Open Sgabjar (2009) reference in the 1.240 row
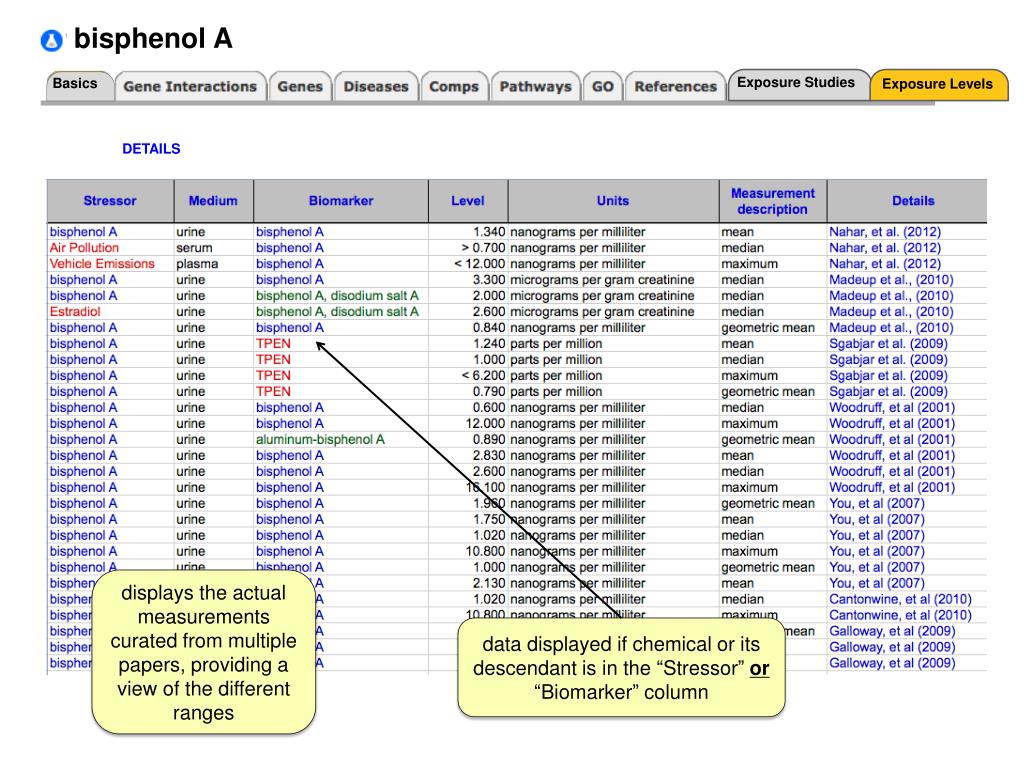 tap(888, 344)
